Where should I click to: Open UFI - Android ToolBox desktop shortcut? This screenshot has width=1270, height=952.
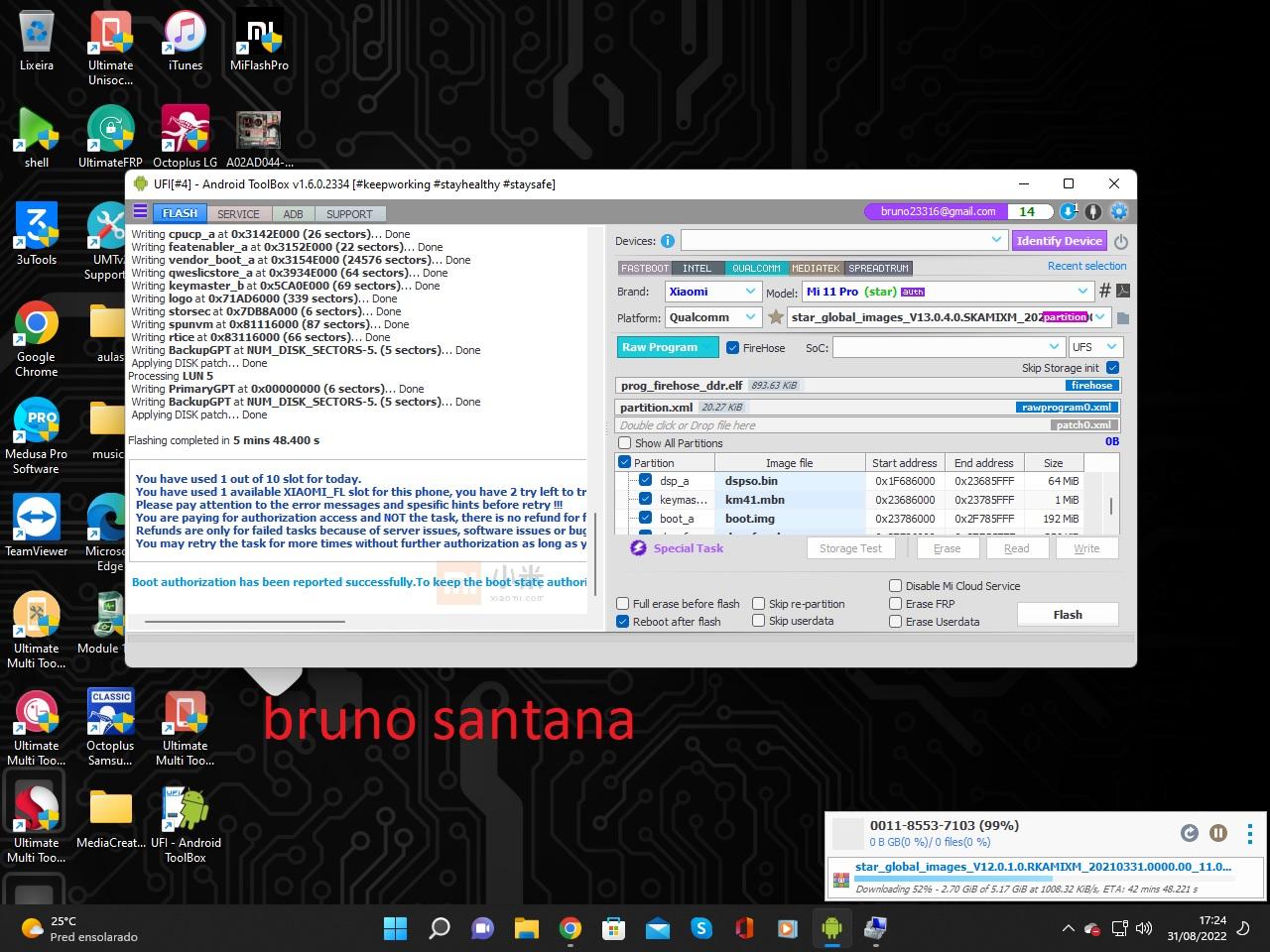186,825
